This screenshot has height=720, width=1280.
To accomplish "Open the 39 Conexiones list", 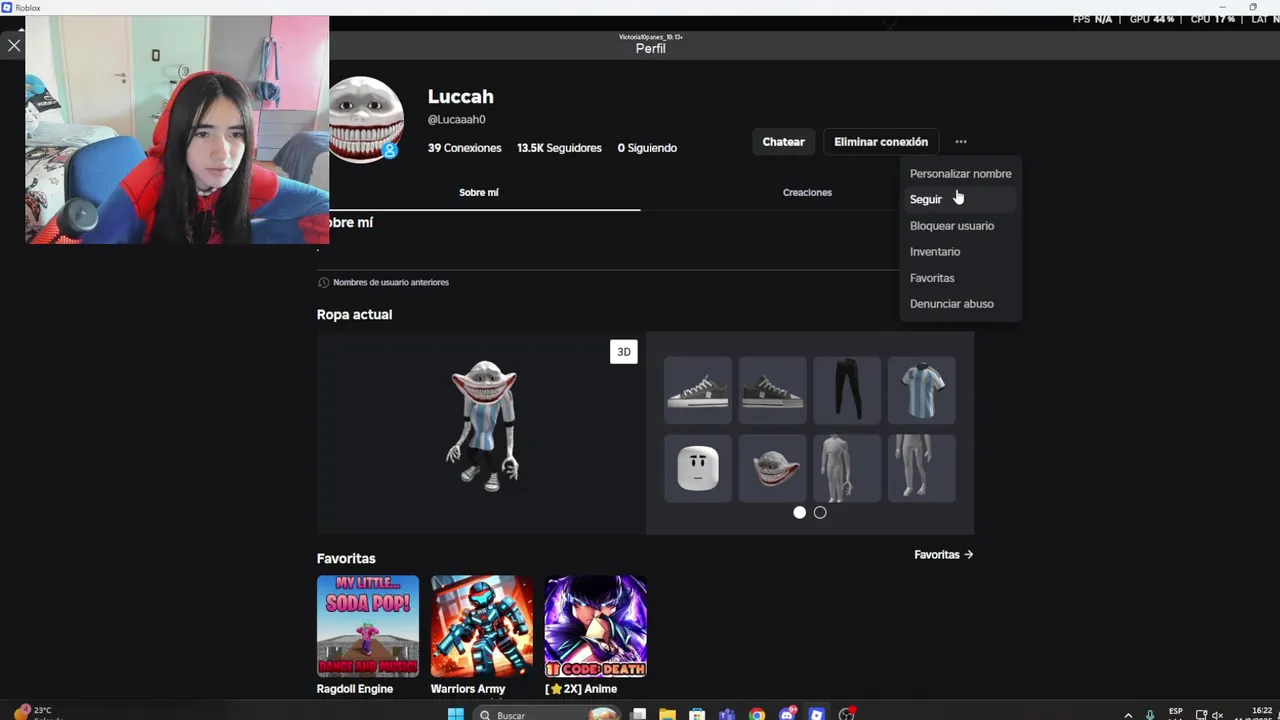I will [464, 148].
